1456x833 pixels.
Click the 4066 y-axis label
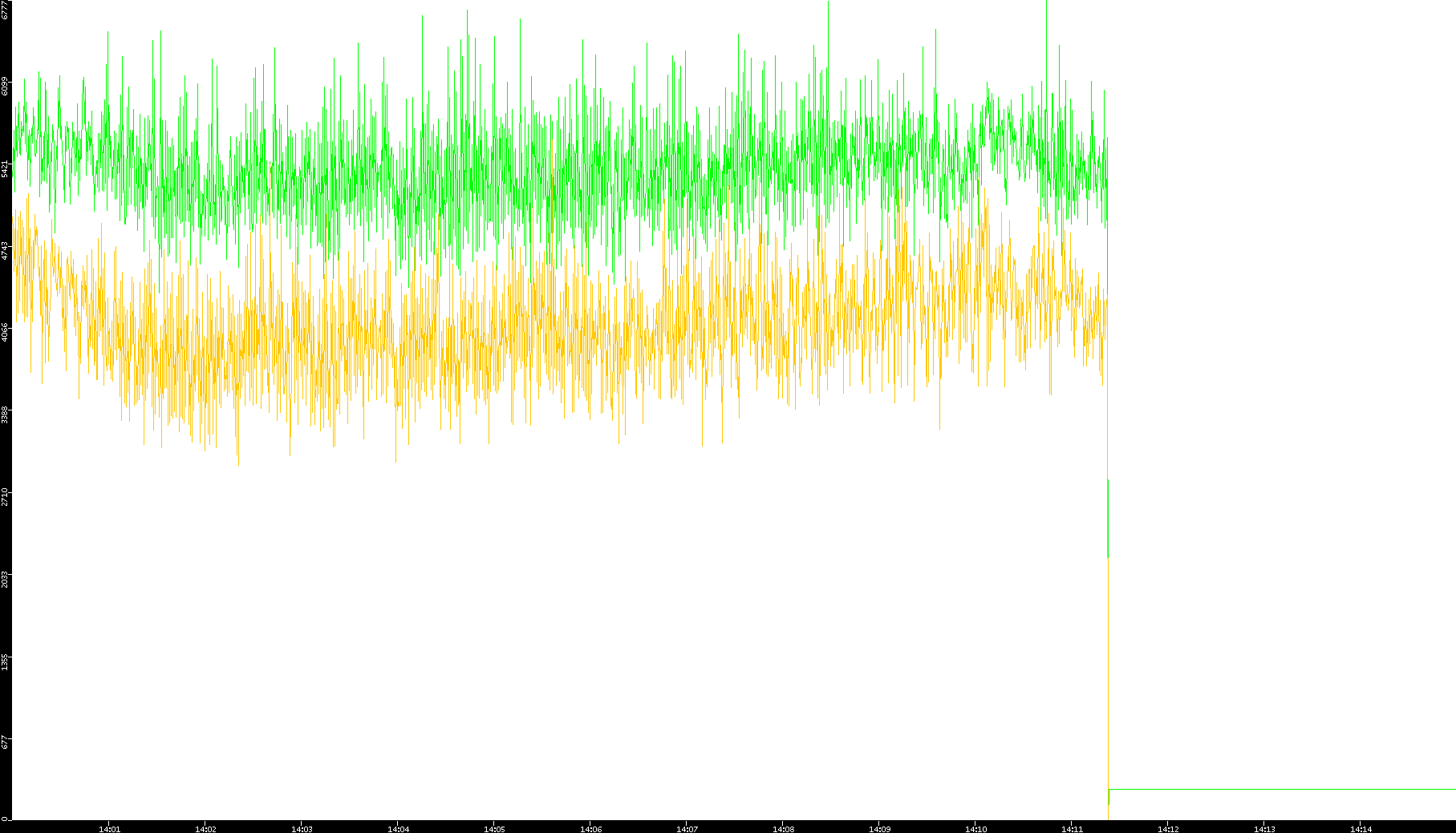pyautogui.click(x=5, y=332)
